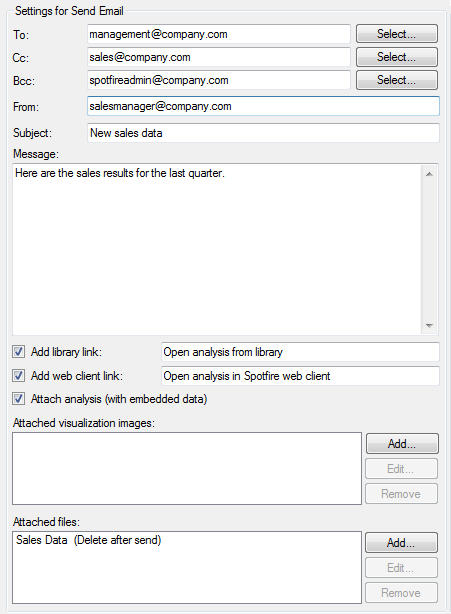The image size is (451, 614).
Task: Click the To field with management@company.com
Action: [x=218, y=34]
